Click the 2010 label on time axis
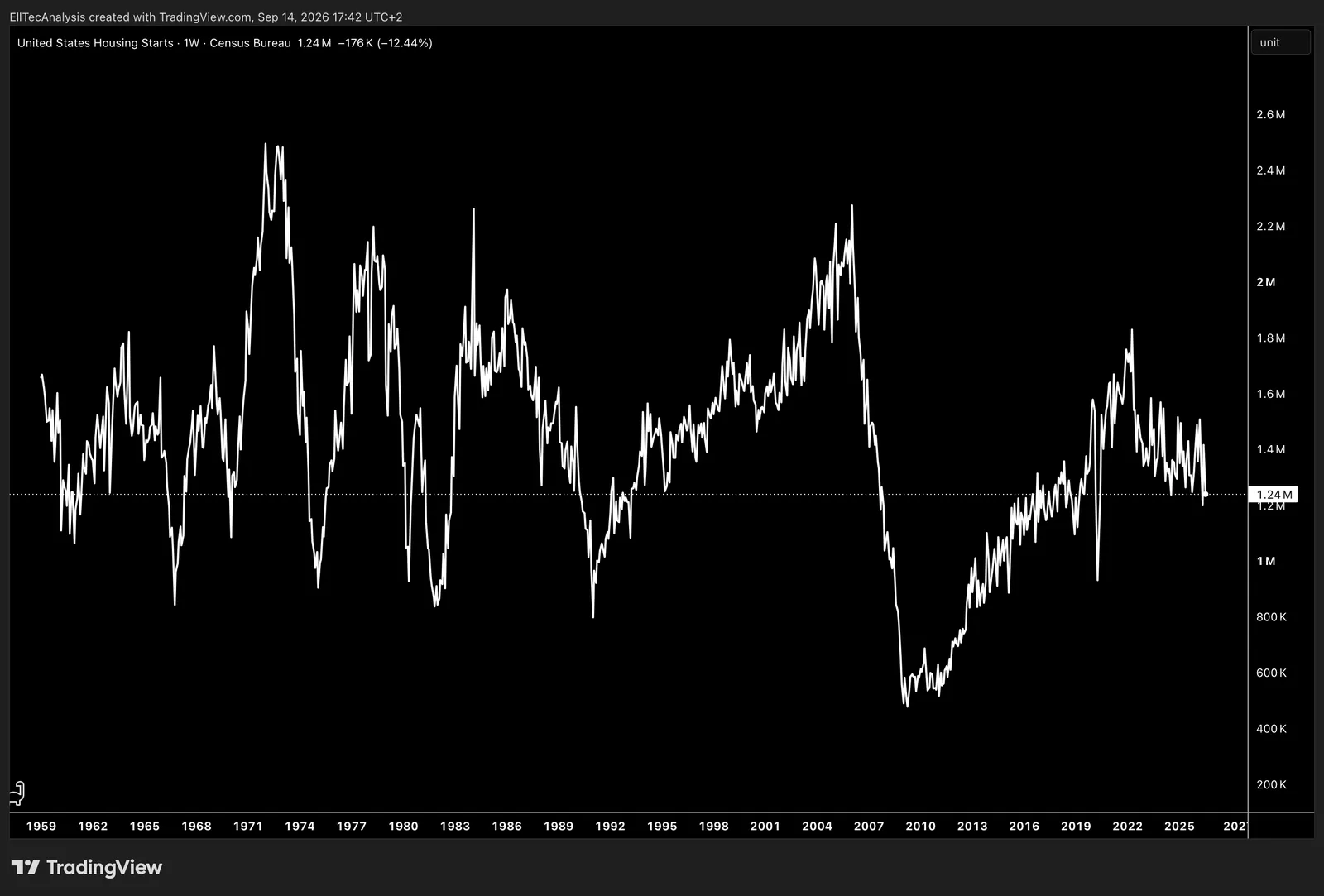1324x896 pixels. 921,826
